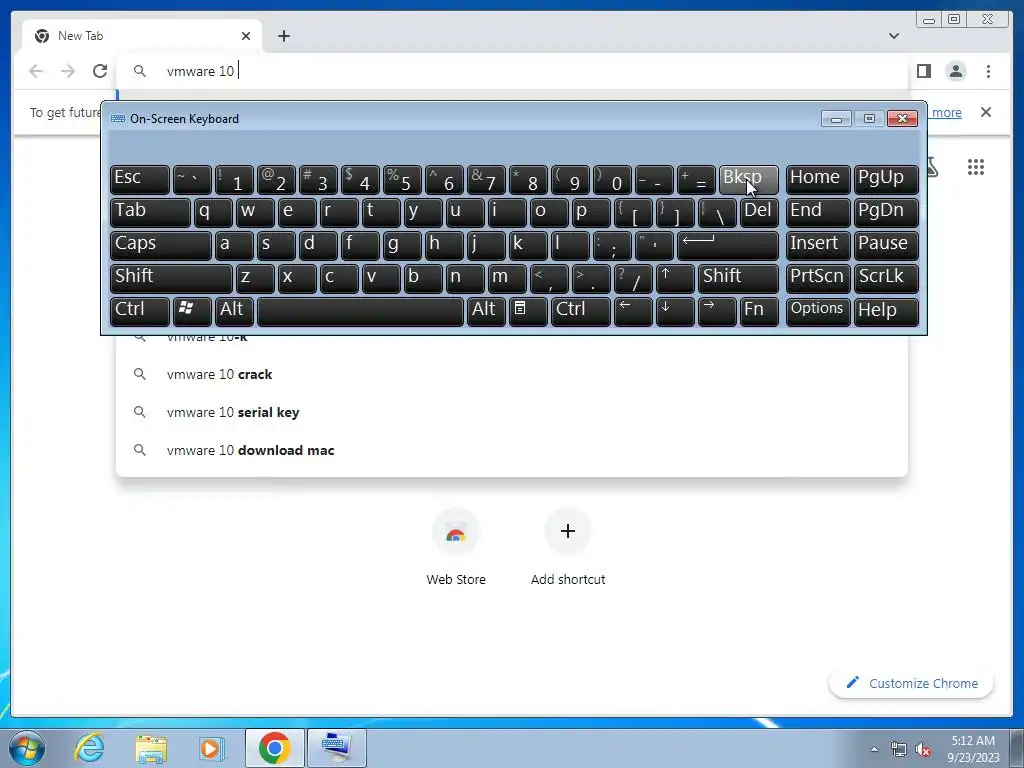Click the Pause key
Image resolution: width=1024 pixels, height=768 pixels.
pos(886,245)
